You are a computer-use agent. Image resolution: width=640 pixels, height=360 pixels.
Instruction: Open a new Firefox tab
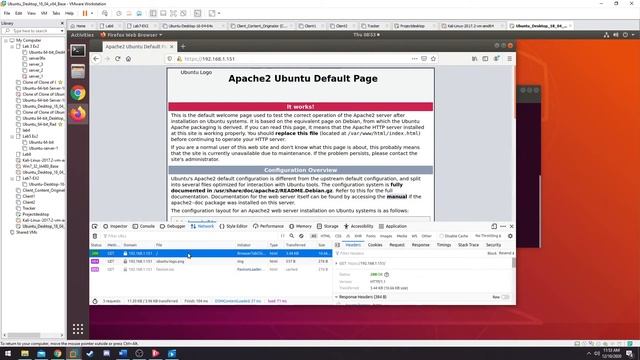click(x=183, y=47)
